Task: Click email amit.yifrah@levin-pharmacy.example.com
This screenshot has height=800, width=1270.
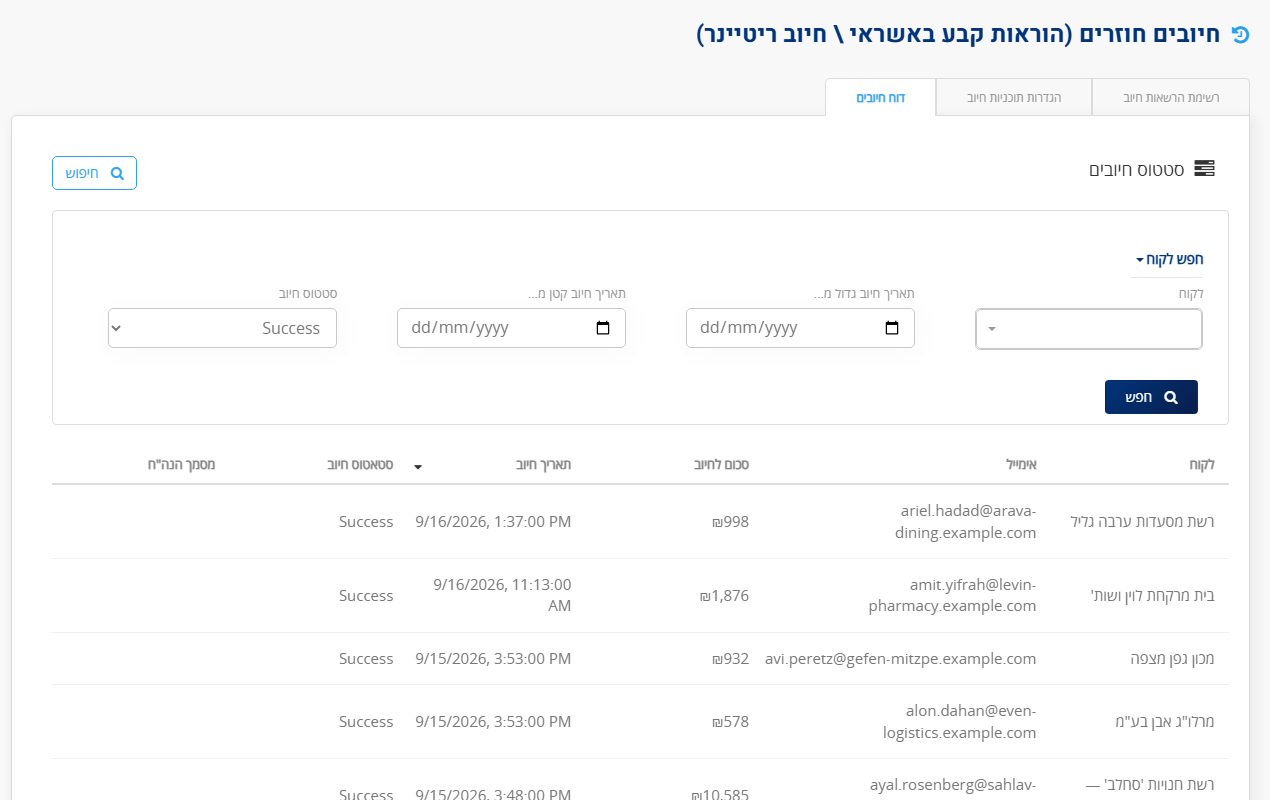Action: (x=953, y=596)
